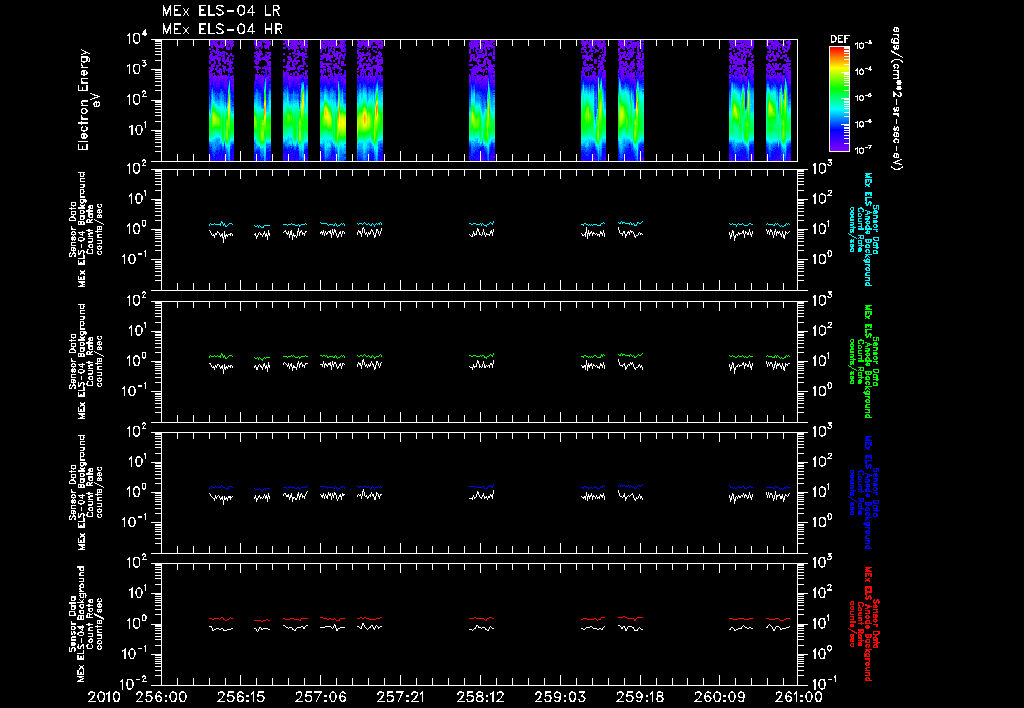Click the "256:00" time axis label

(x=161, y=697)
